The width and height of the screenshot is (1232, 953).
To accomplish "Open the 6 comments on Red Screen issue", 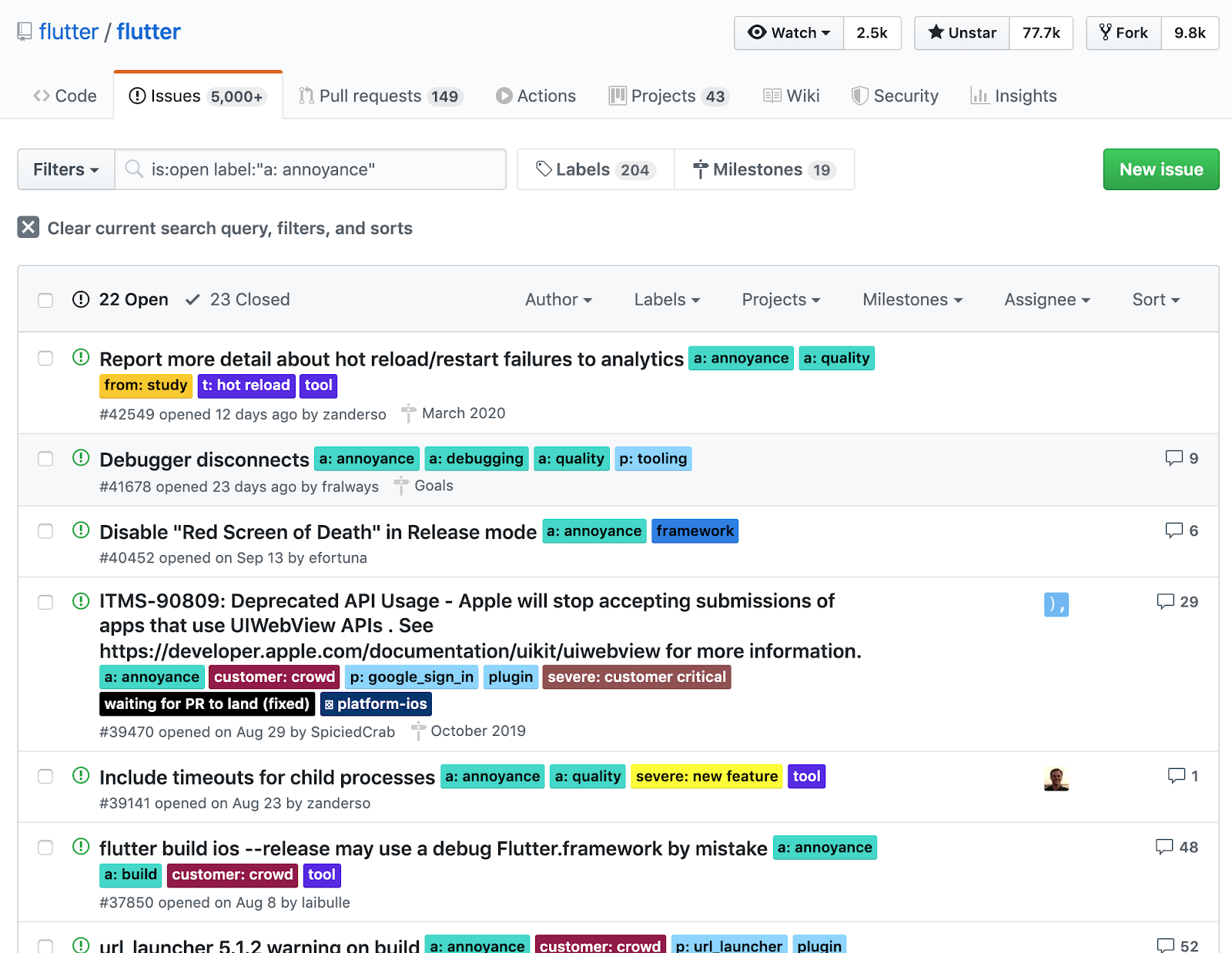I will coord(1182,530).
